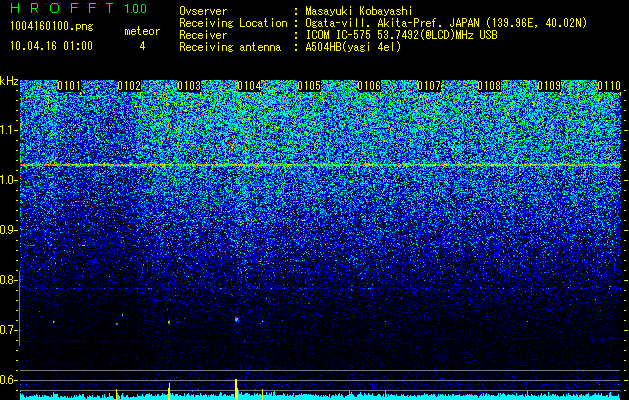Click the Receiving antenna label

coord(230,47)
